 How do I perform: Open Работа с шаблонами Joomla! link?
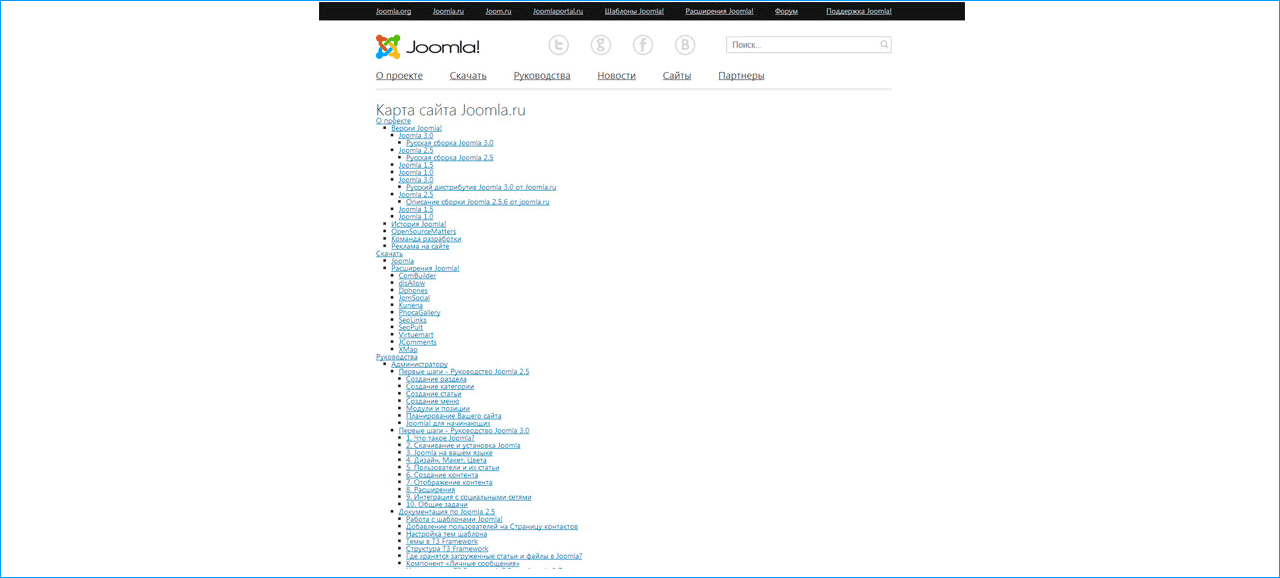[x=454, y=520]
